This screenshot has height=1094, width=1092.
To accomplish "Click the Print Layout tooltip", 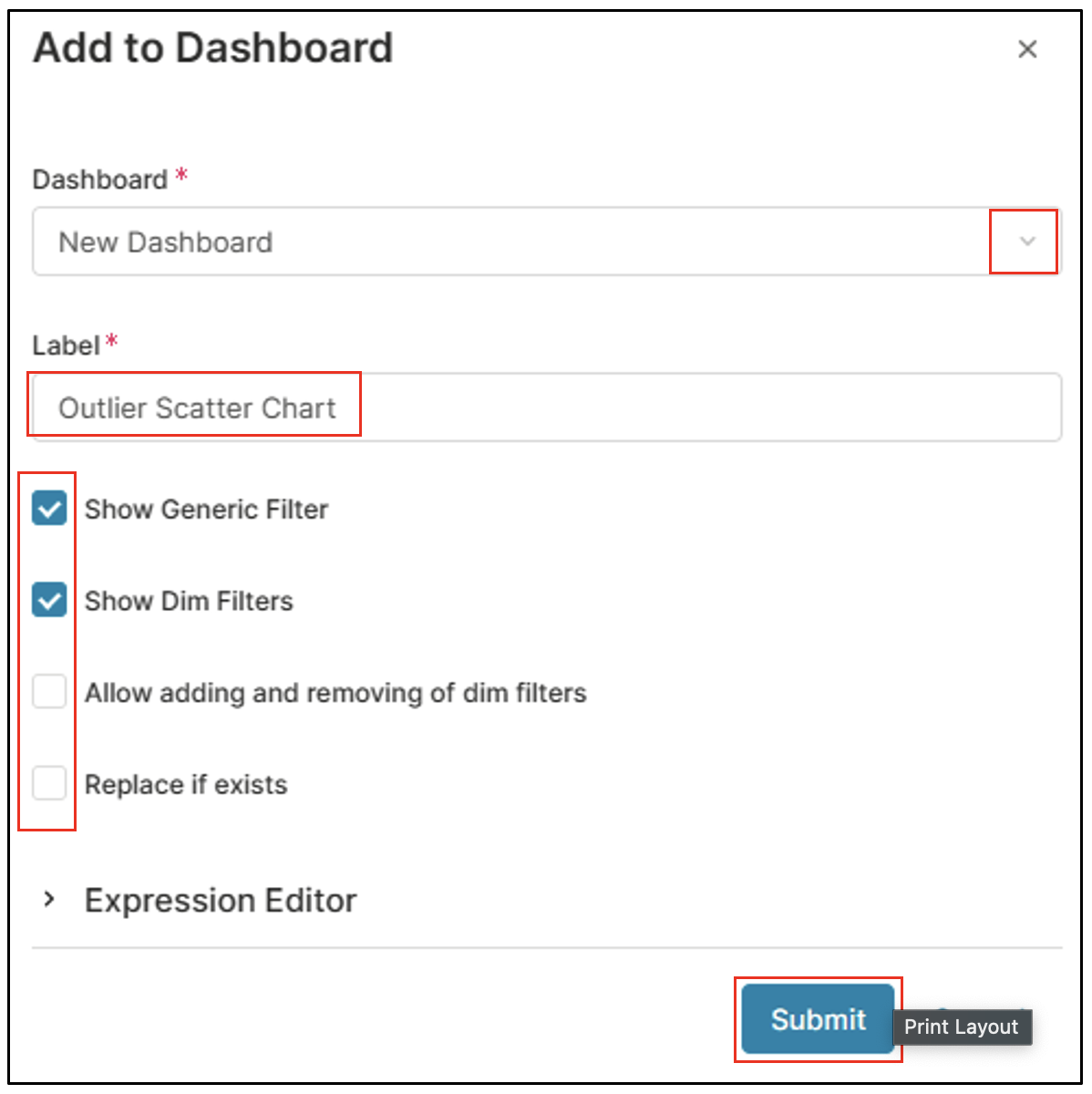I will (x=961, y=1027).
